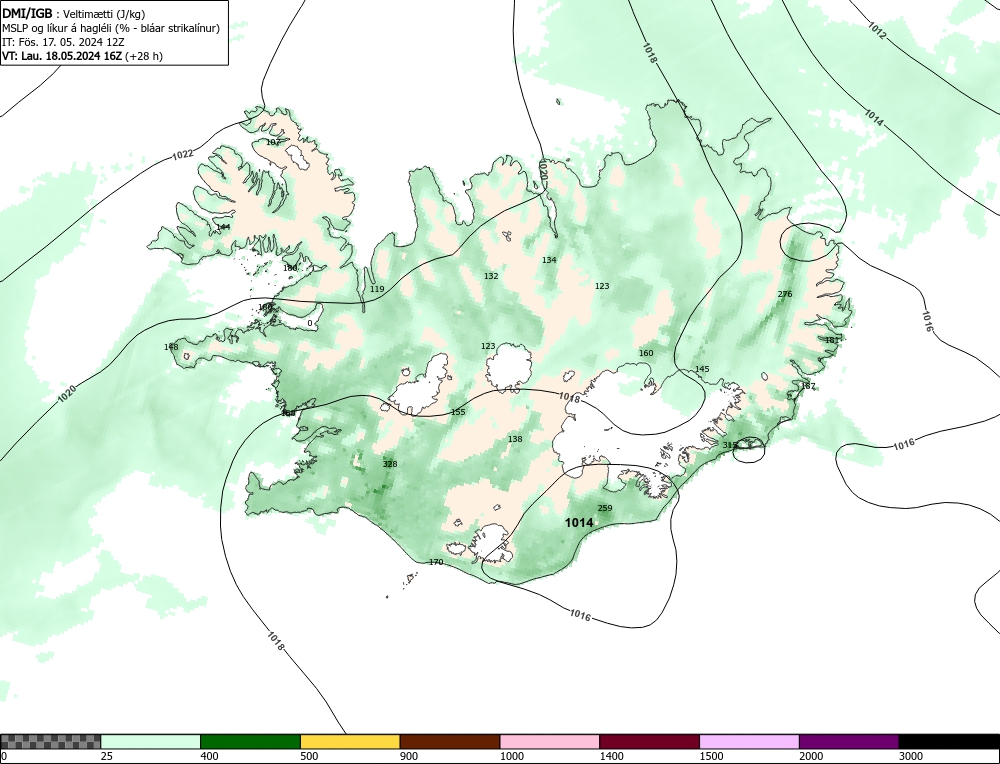
Task: Click the map value 107
Action: click(x=273, y=142)
